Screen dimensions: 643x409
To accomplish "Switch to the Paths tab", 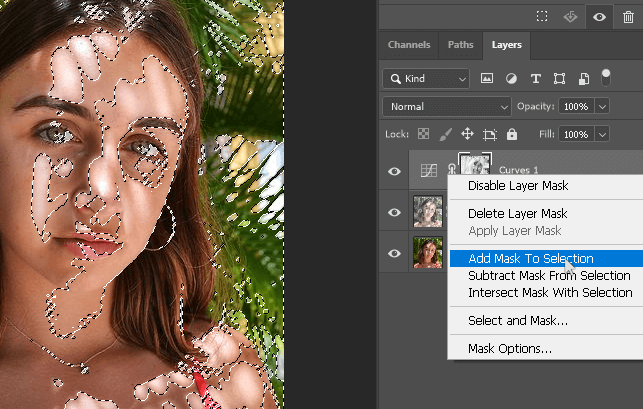I will pyautogui.click(x=461, y=45).
